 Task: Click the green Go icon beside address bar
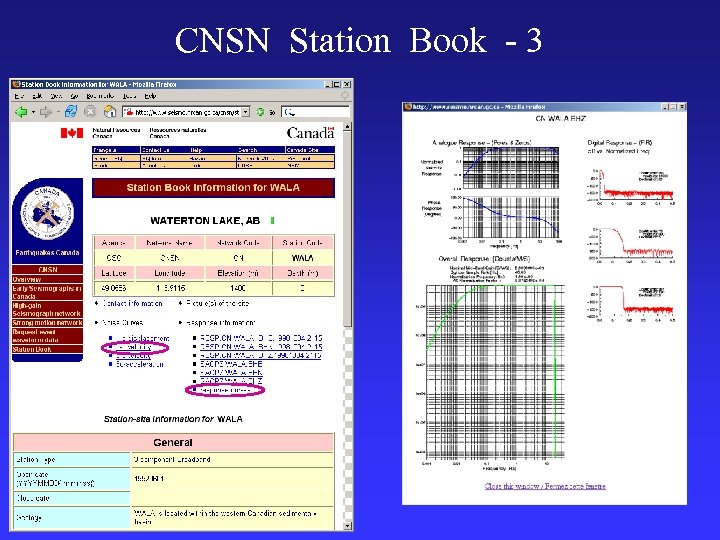click(260, 112)
